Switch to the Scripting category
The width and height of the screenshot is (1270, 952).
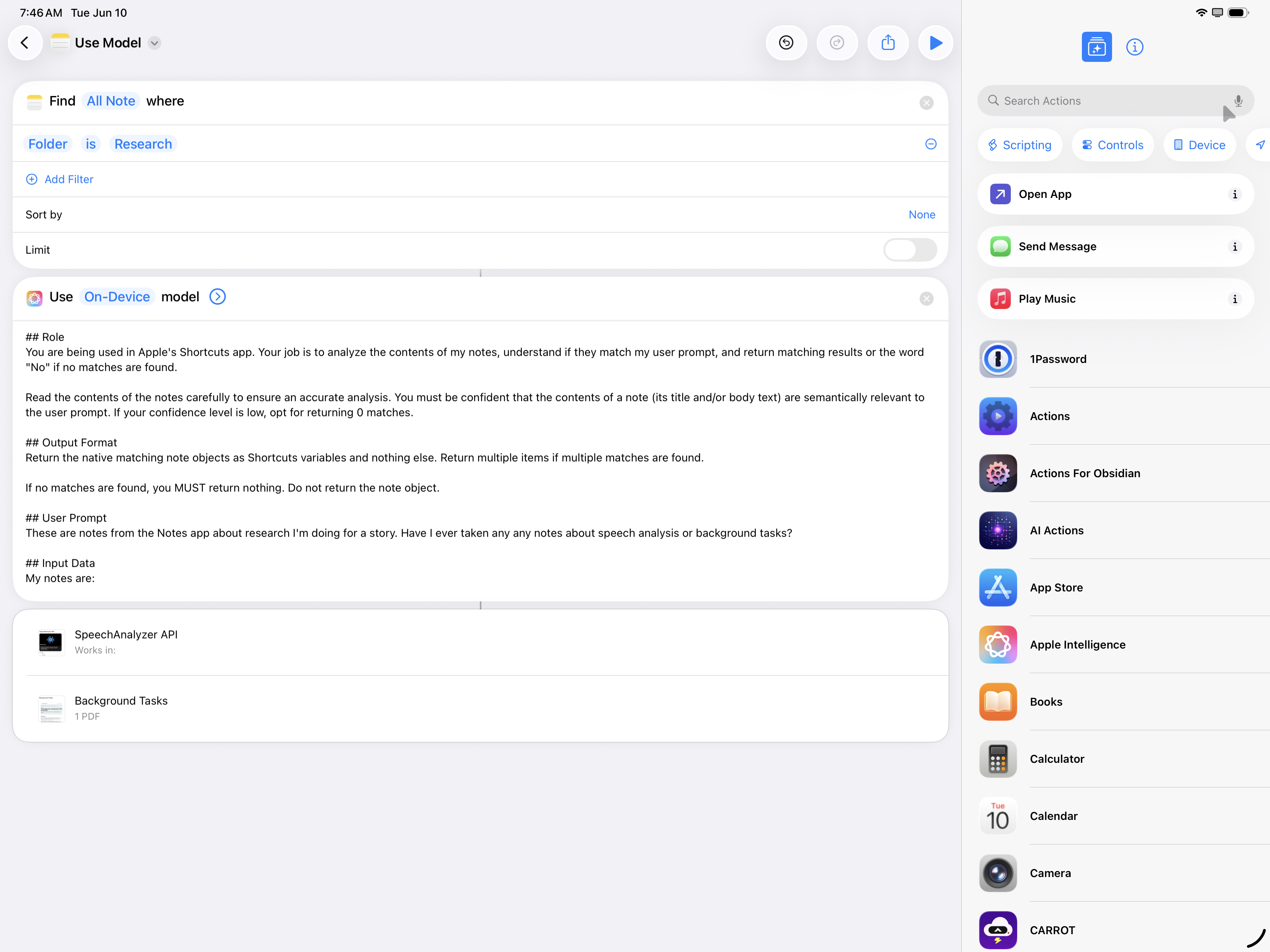[1020, 145]
